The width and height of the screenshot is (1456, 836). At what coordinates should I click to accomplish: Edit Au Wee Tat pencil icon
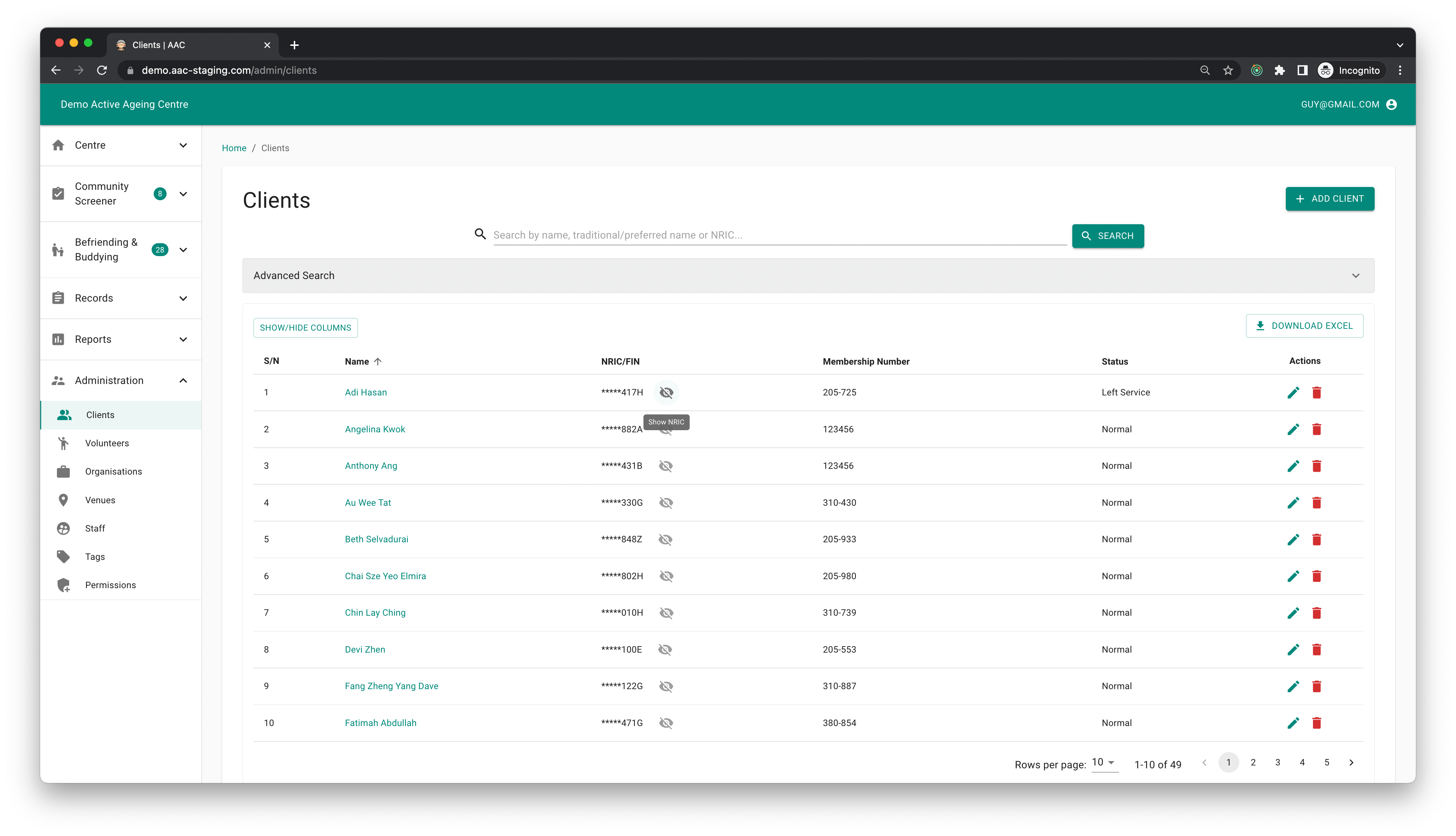(1293, 503)
